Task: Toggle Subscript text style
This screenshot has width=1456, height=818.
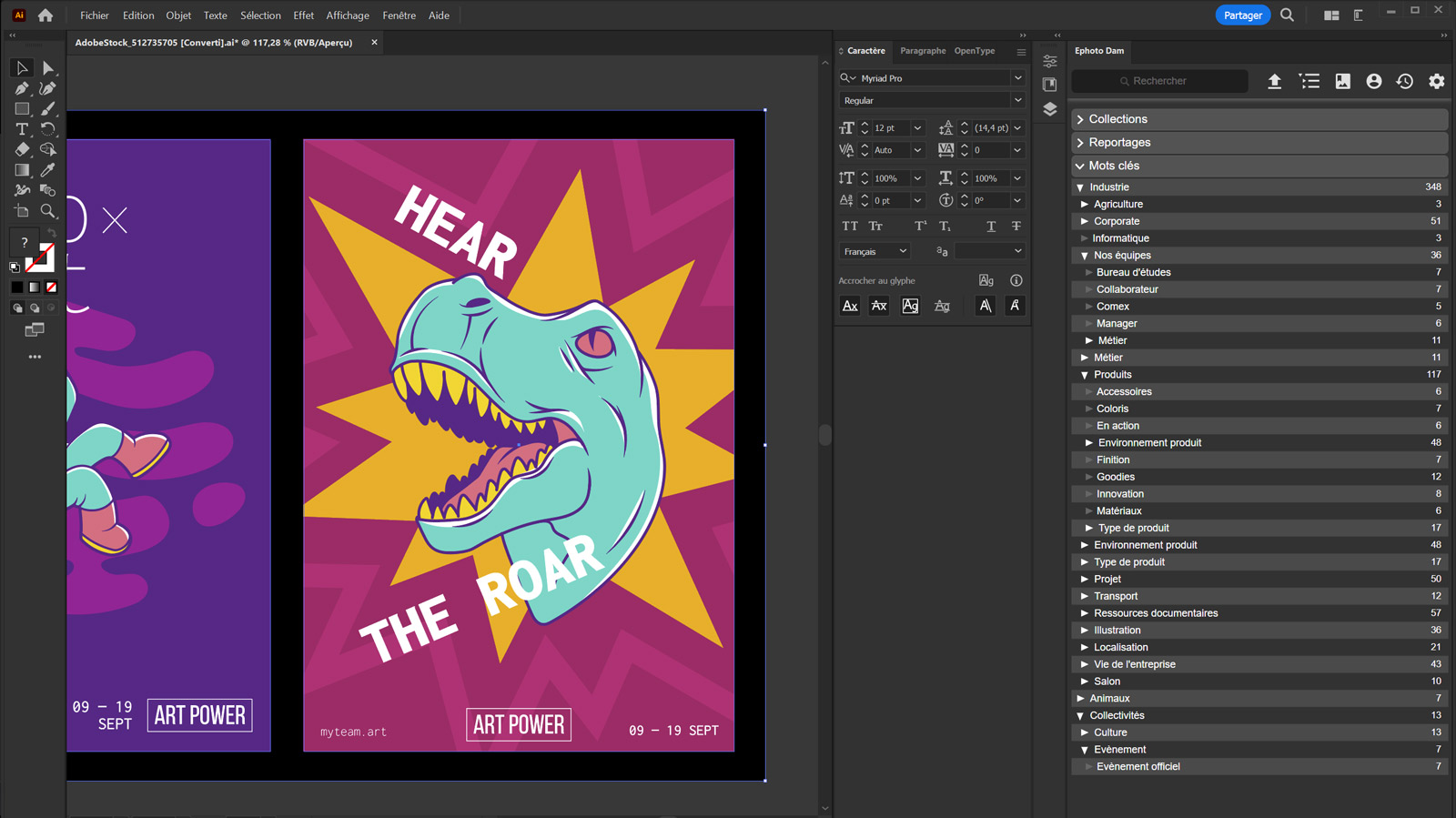Action: point(945,226)
